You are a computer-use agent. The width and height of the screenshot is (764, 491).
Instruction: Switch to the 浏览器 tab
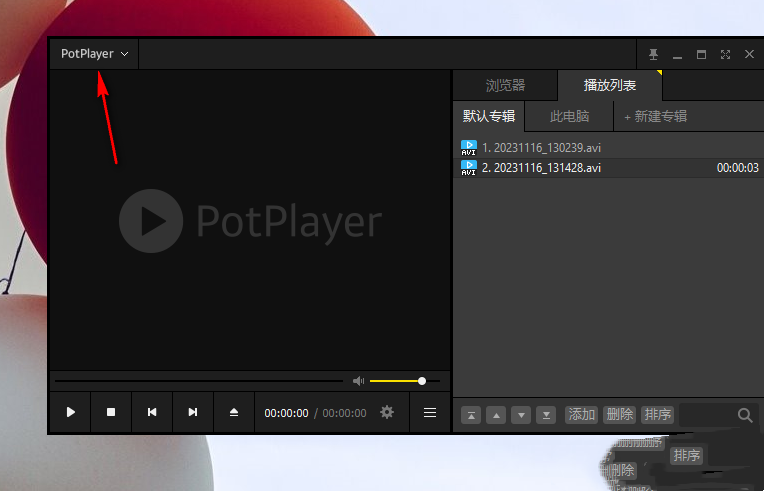pos(505,85)
